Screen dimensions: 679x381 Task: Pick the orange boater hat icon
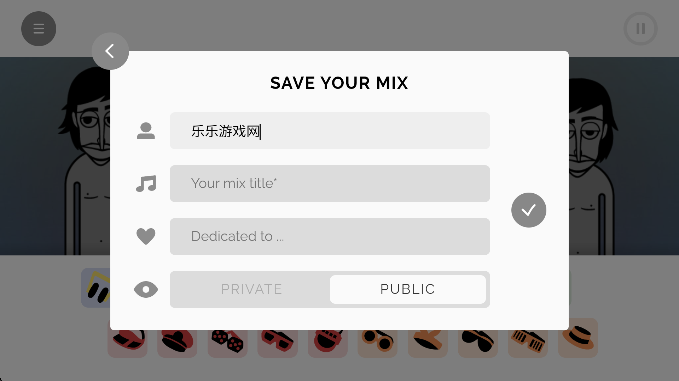[x=578, y=338]
